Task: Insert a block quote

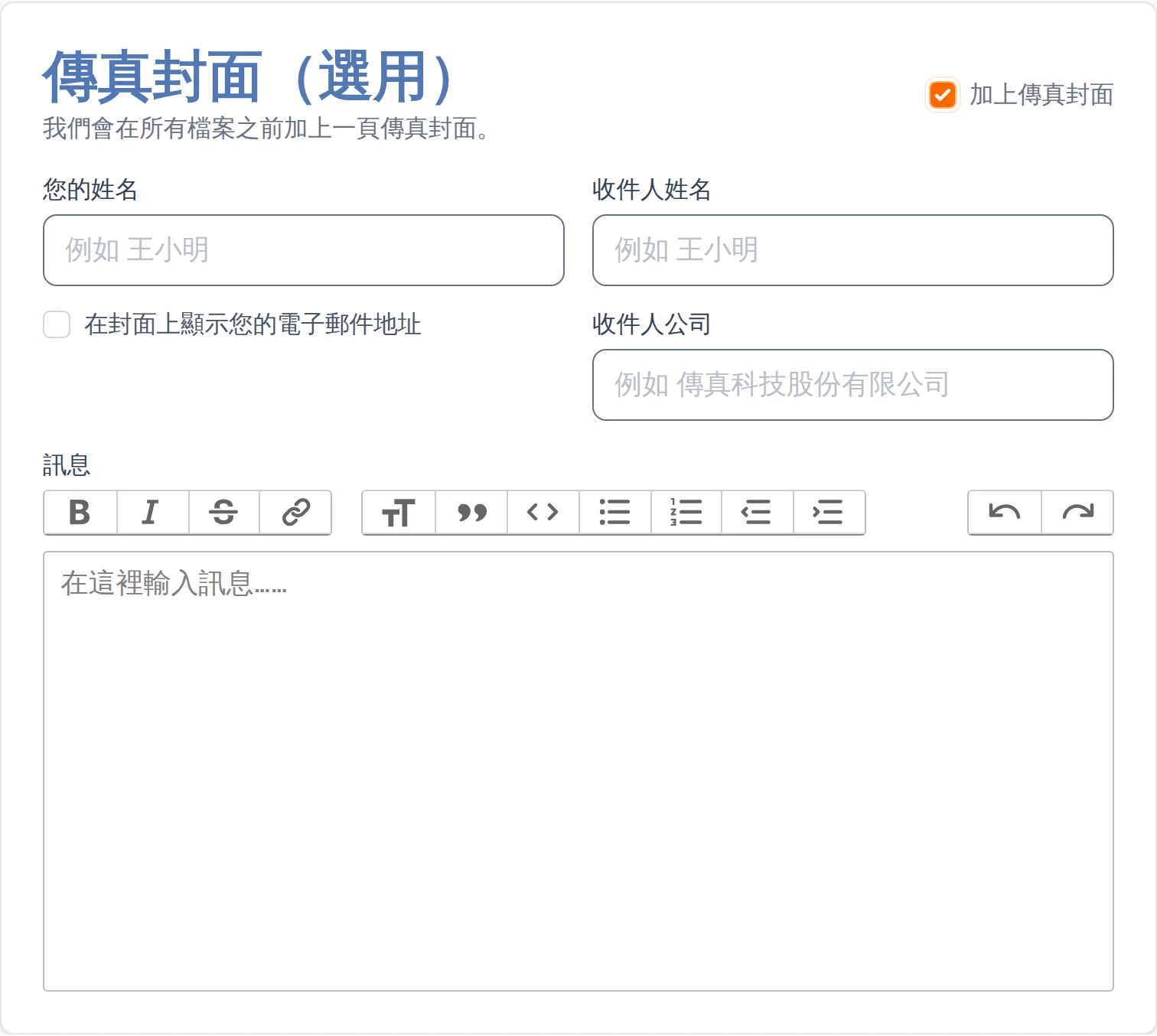Action: pos(471,512)
